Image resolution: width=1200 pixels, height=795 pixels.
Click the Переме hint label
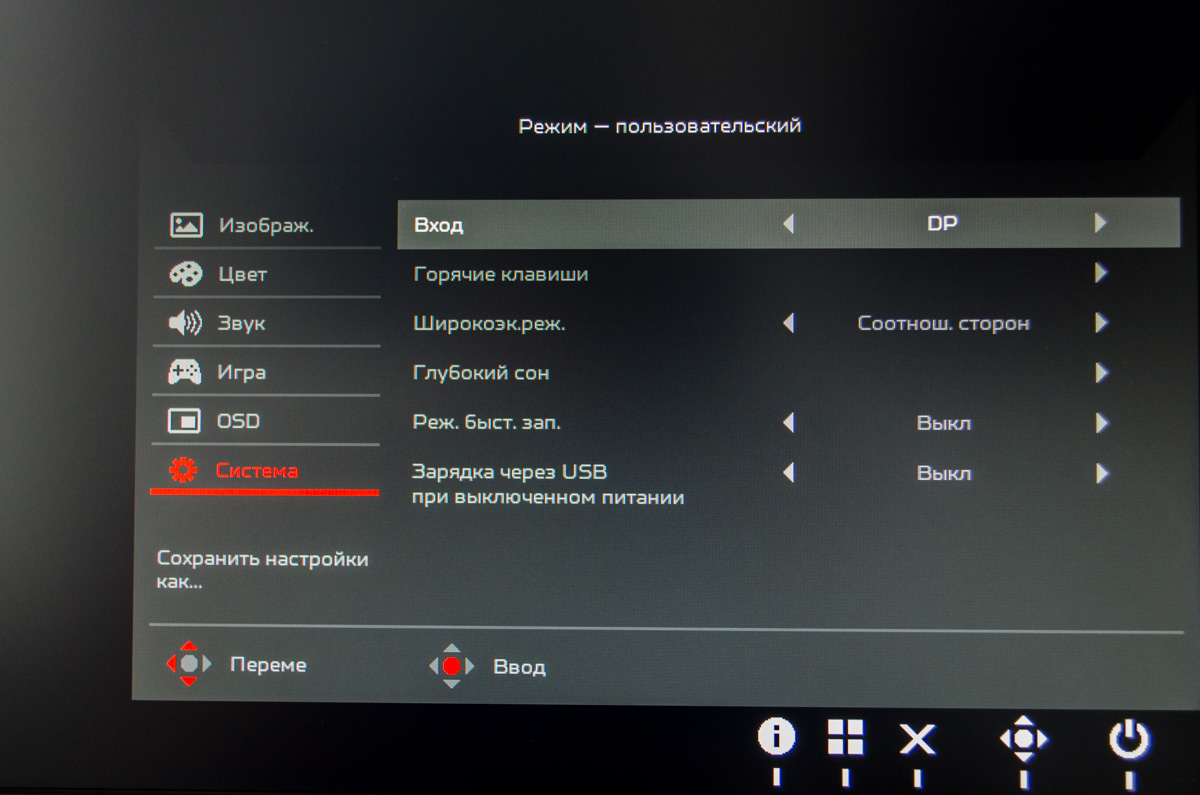pos(268,665)
